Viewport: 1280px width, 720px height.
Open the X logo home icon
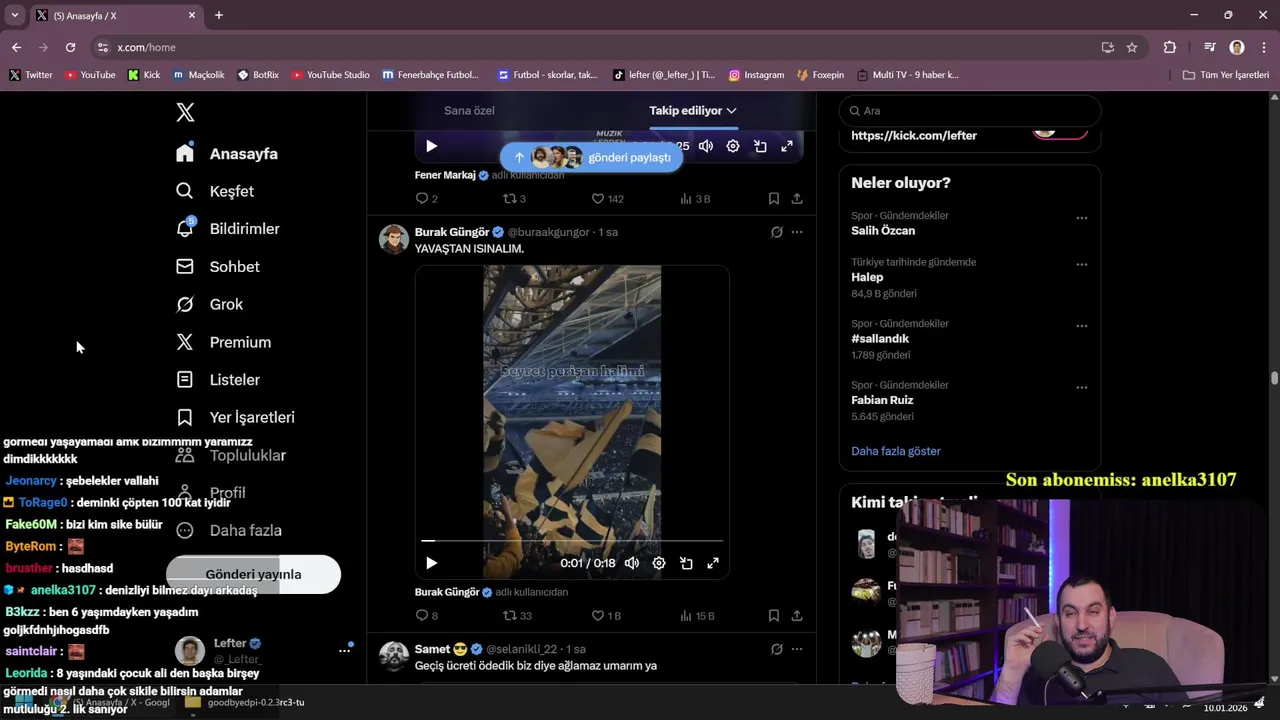click(x=185, y=112)
